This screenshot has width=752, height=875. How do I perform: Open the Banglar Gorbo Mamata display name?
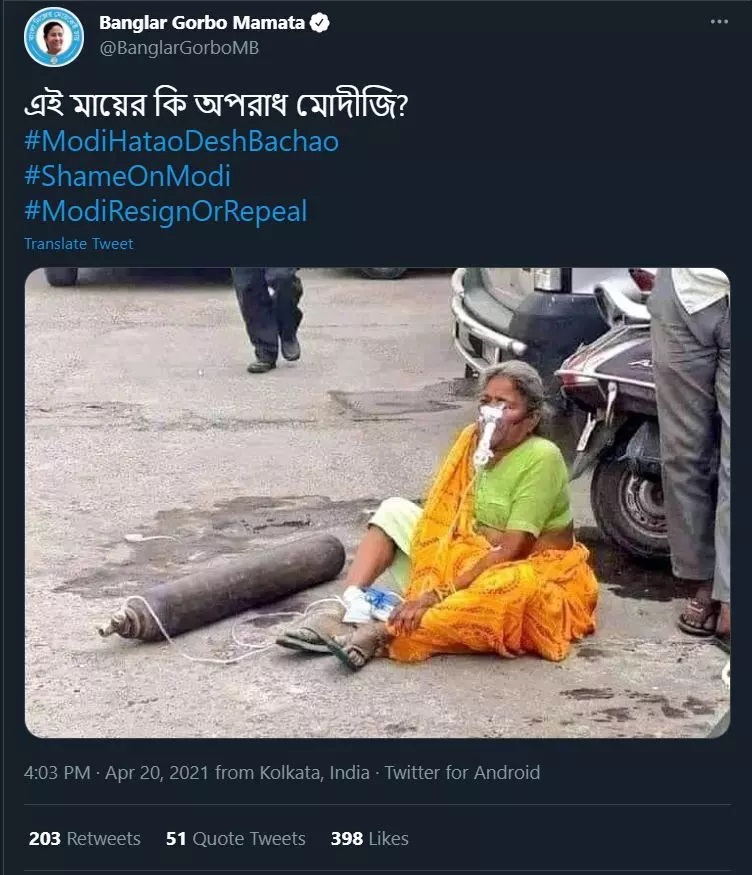pos(202,24)
